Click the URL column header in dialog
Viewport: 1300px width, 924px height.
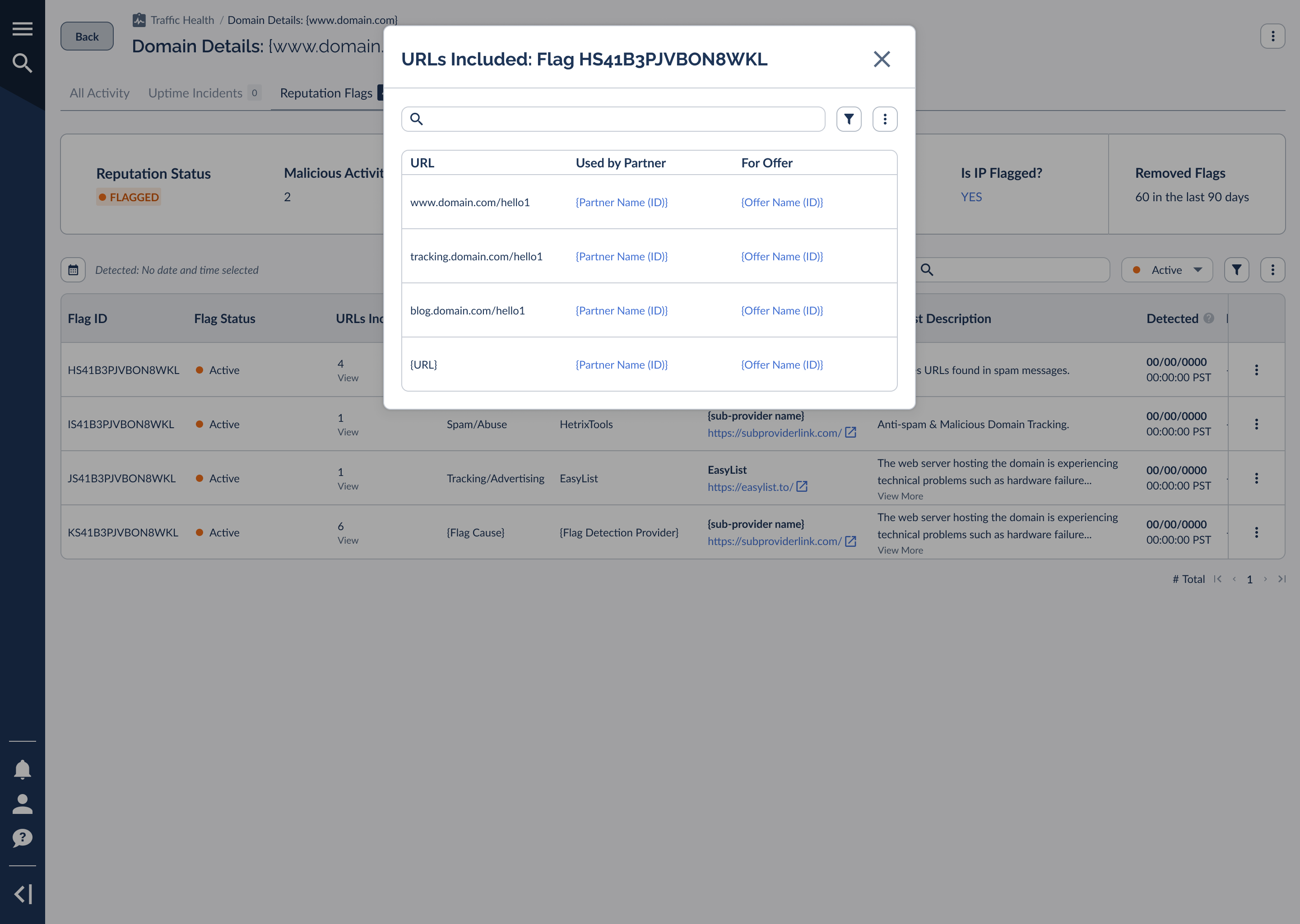tap(422, 163)
